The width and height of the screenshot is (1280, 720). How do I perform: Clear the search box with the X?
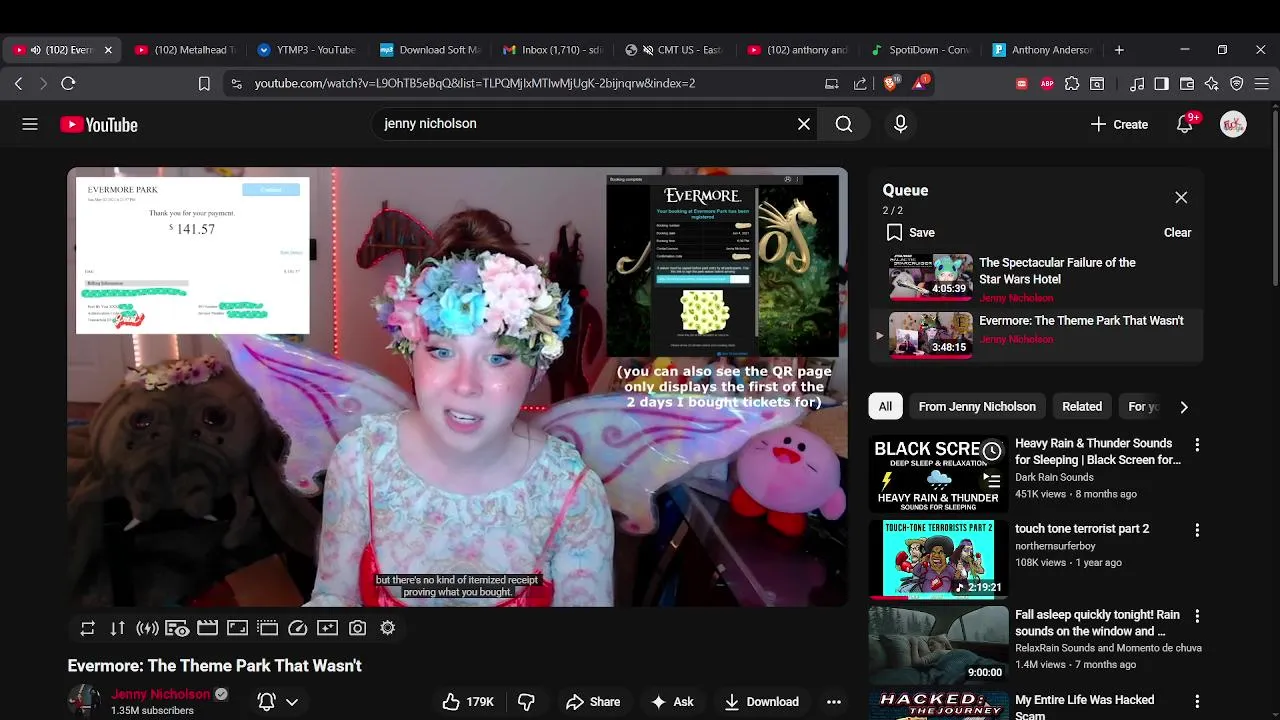pos(804,124)
